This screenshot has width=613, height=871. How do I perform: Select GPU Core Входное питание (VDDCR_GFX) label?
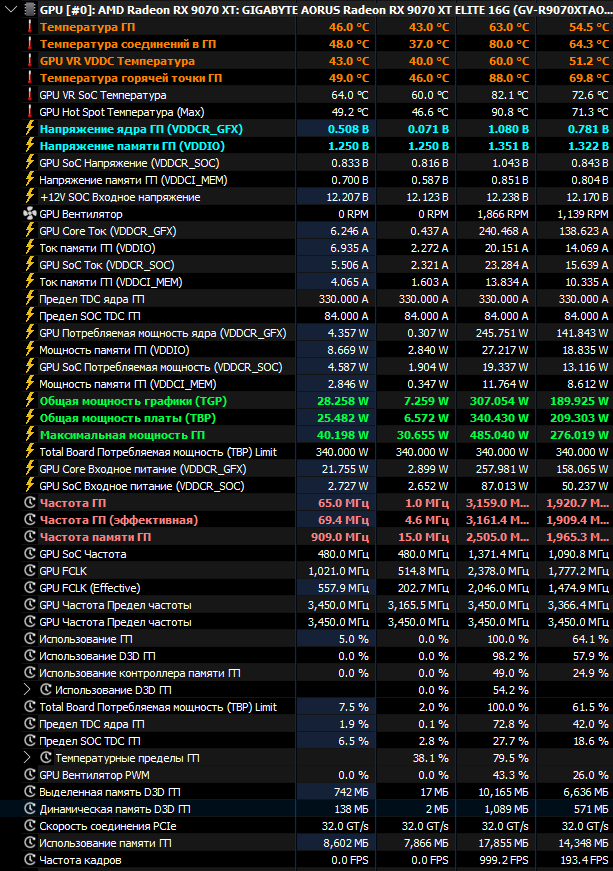coord(142,469)
